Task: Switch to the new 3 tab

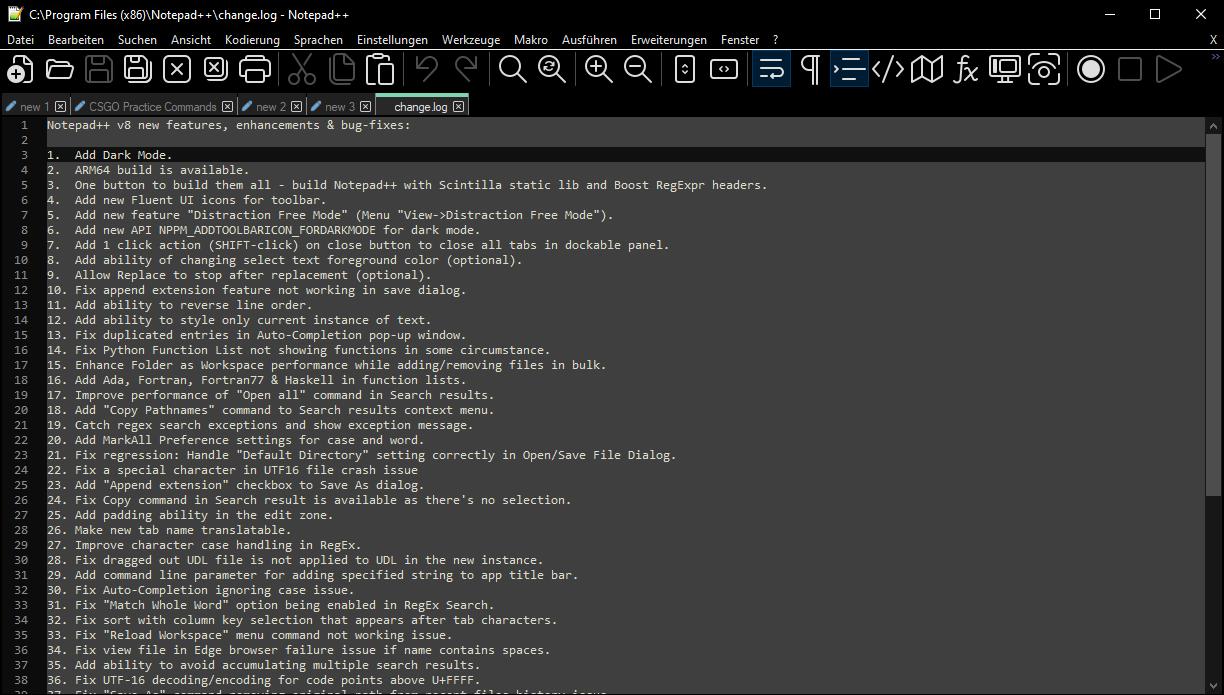Action: tap(339, 106)
